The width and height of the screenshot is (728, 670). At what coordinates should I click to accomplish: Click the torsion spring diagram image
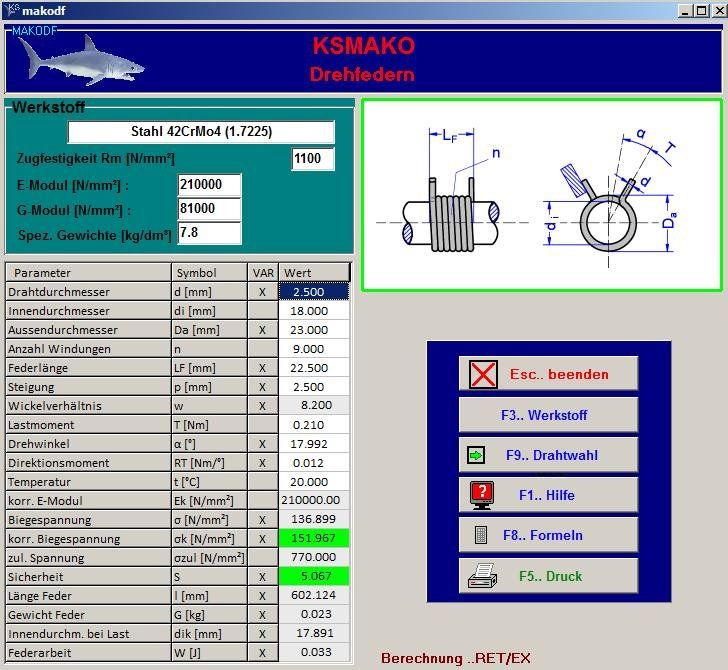[541, 195]
